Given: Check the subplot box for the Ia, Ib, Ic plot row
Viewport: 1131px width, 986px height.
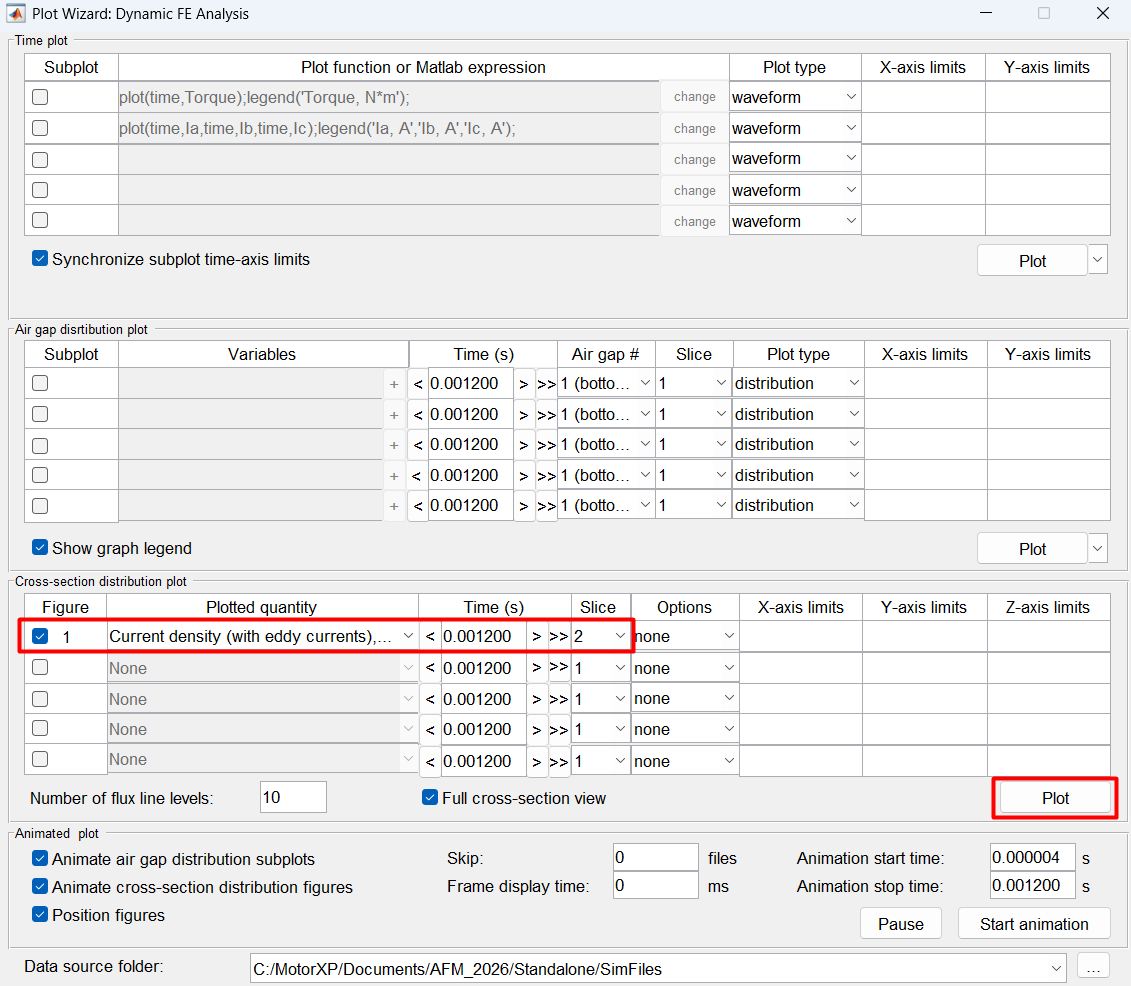Looking at the screenshot, I should (40, 128).
